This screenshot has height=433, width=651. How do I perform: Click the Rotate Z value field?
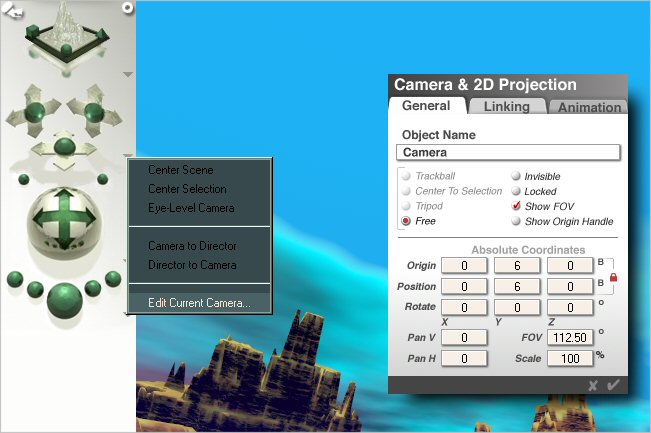point(570,307)
